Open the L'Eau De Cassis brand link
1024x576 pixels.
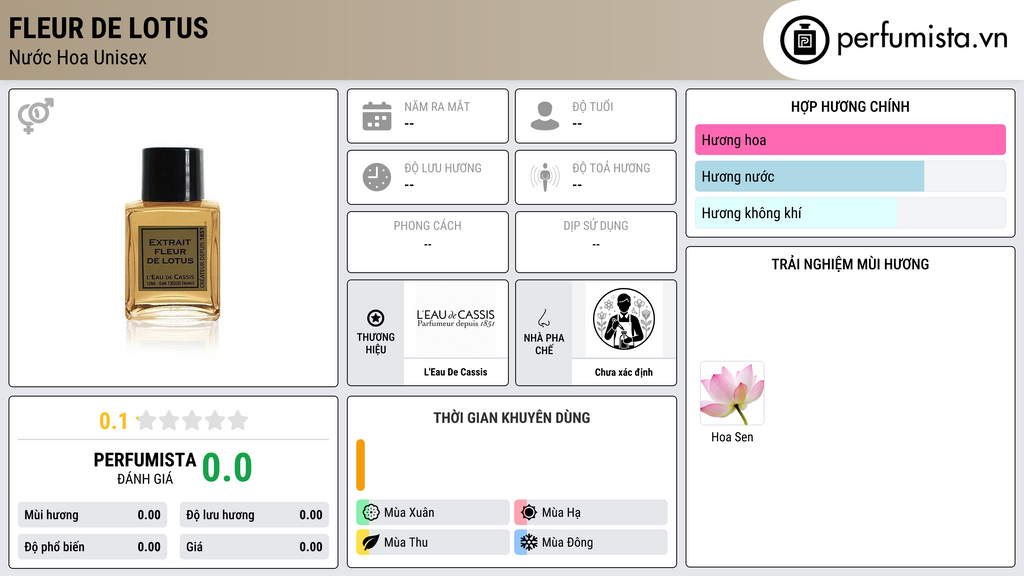(x=455, y=372)
